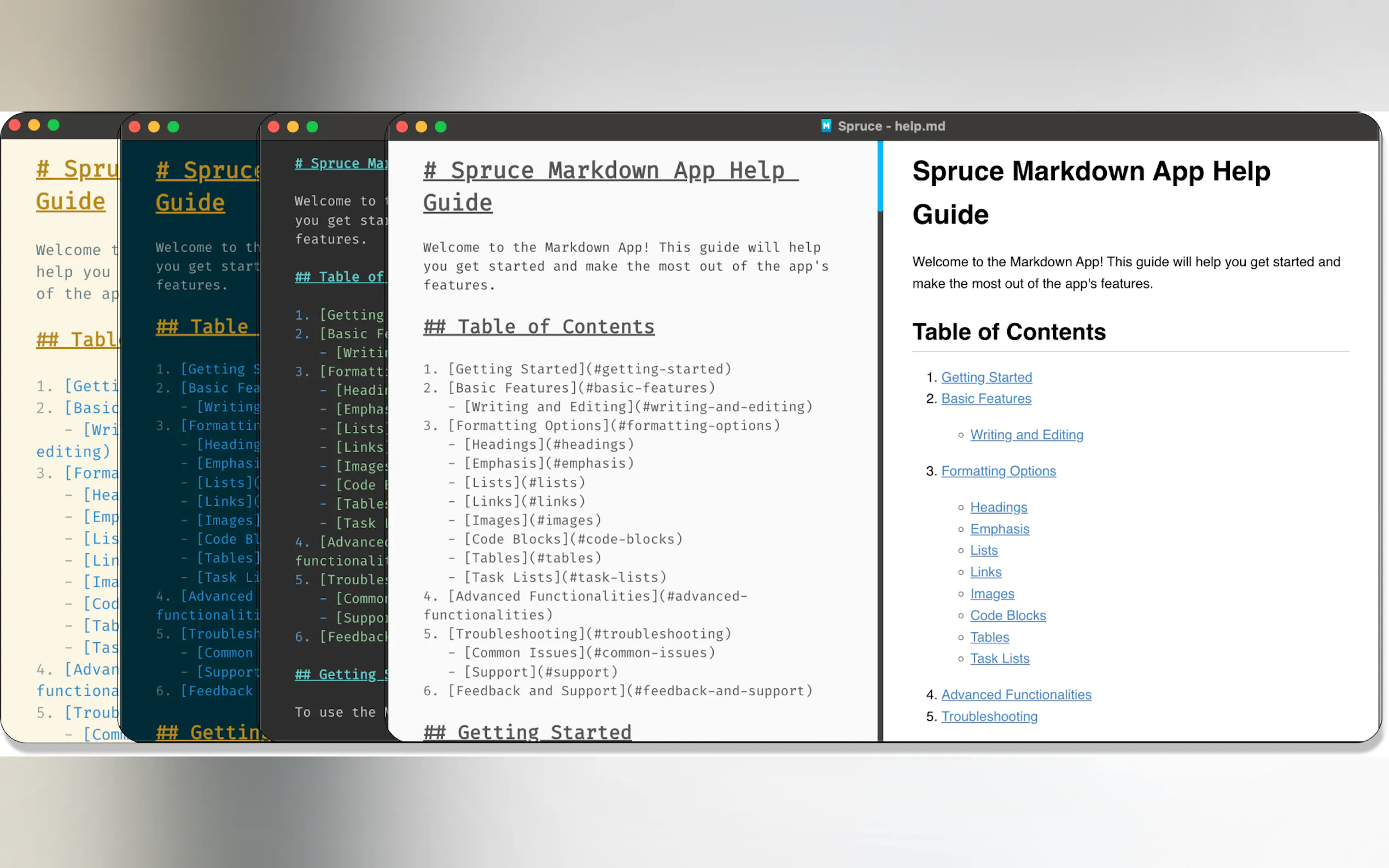This screenshot has height=868, width=1389.
Task: Go to Formatting Options in preview
Action: (998, 471)
